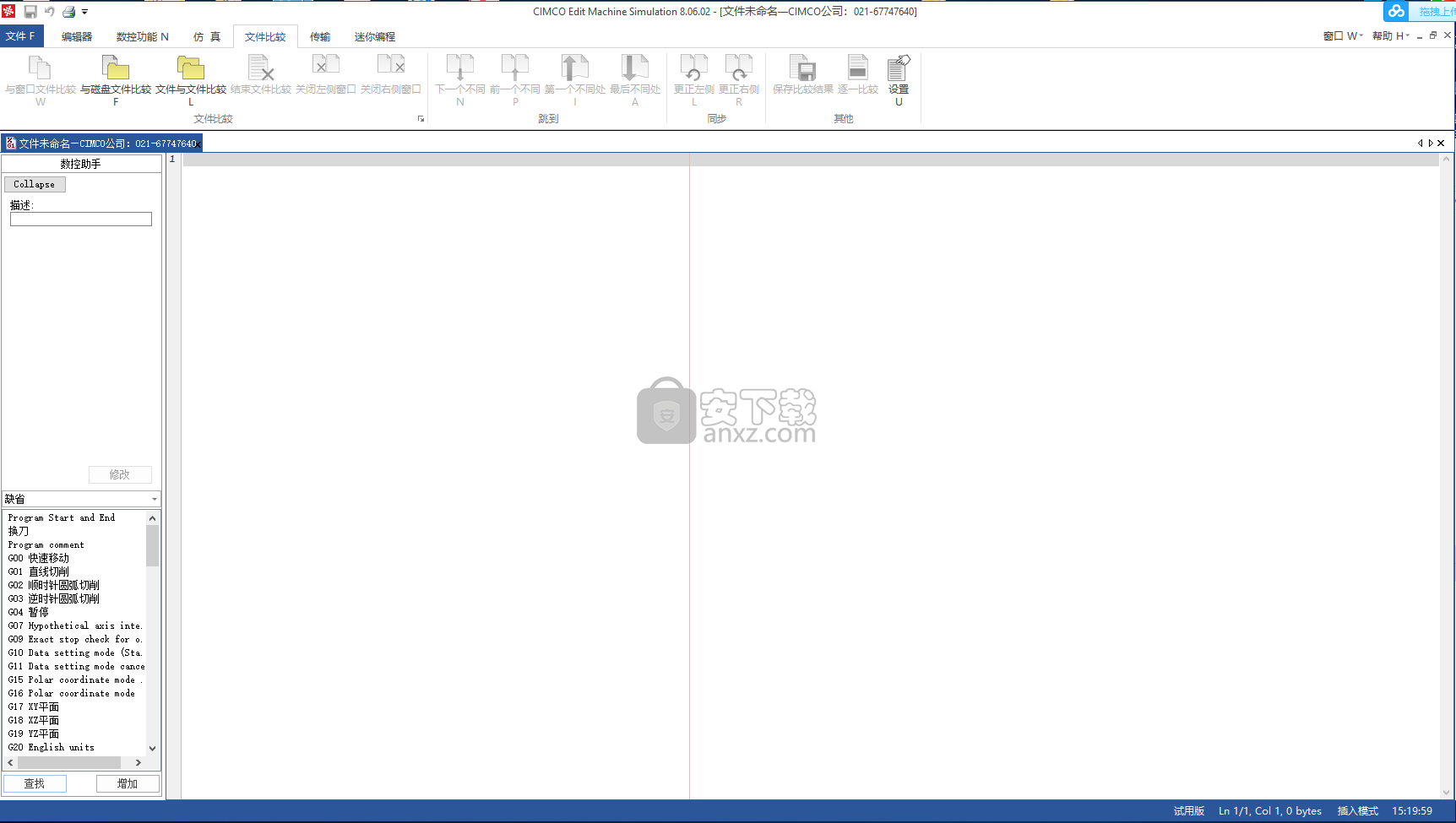This screenshot has height=823, width=1456.
Task: Click the undo icon in quick access toolbar
Action: [50, 12]
